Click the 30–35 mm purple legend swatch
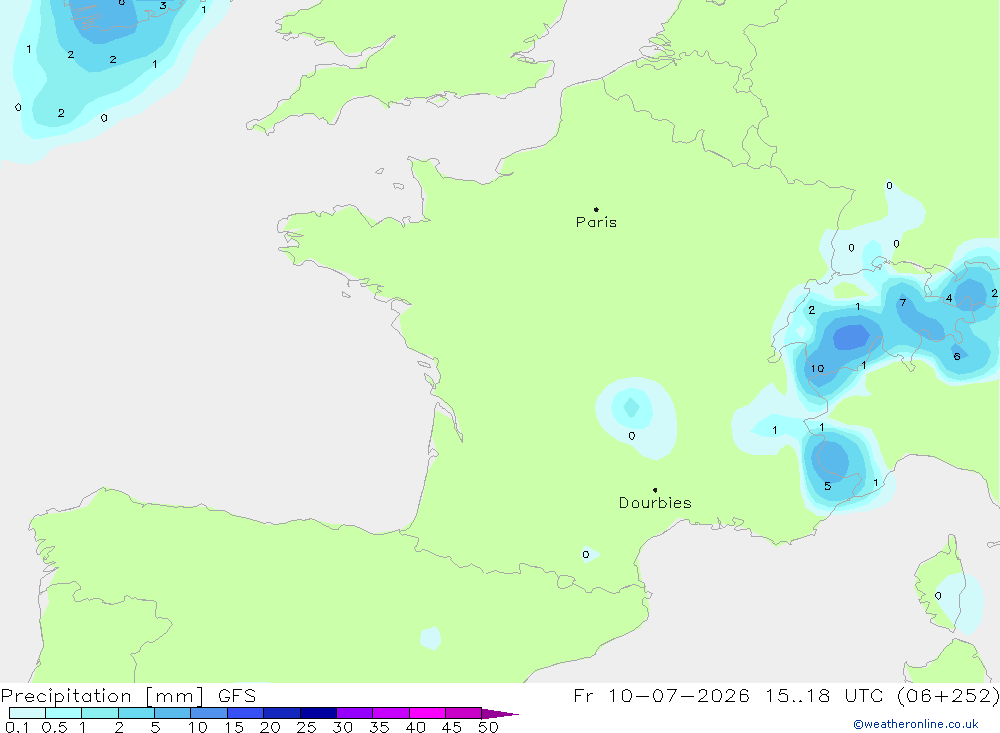Image resolution: width=1000 pixels, height=733 pixels. [x=354, y=713]
